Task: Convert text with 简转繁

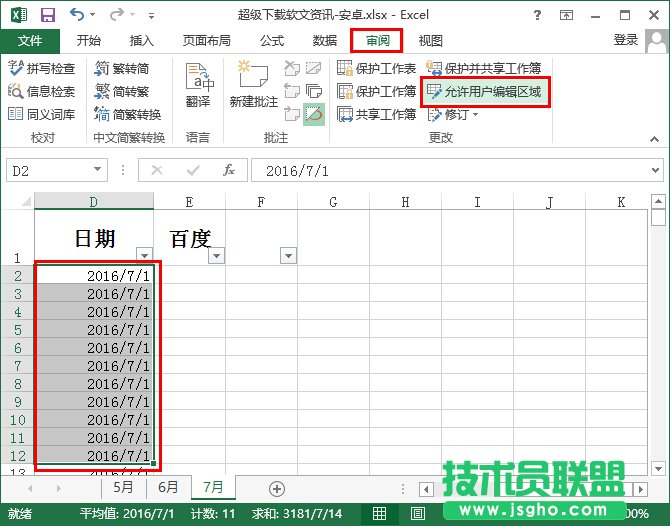Action: [121, 91]
